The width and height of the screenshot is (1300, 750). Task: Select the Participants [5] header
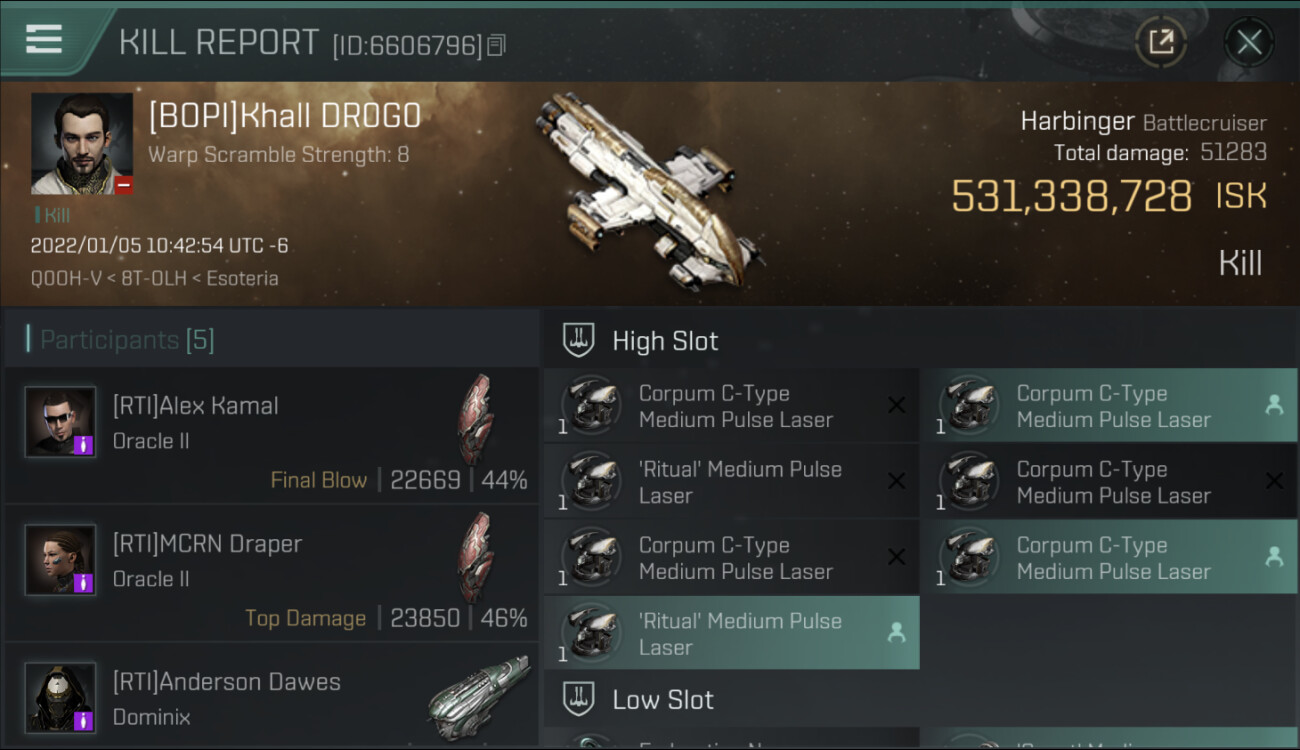click(127, 340)
